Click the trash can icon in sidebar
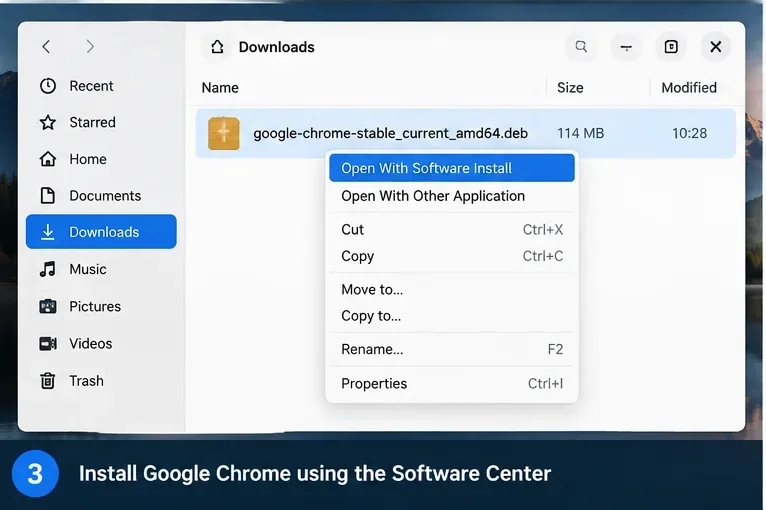This screenshot has width=766, height=510. point(48,381)
